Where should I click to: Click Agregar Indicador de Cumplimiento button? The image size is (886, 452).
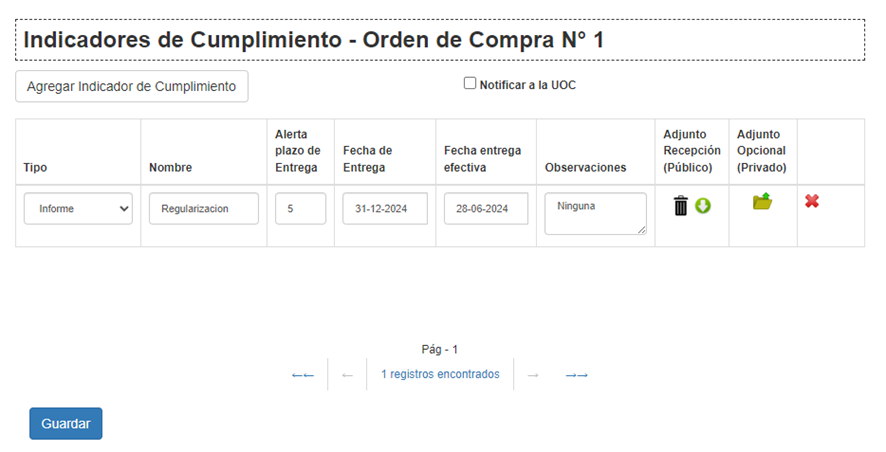point(131,86)
